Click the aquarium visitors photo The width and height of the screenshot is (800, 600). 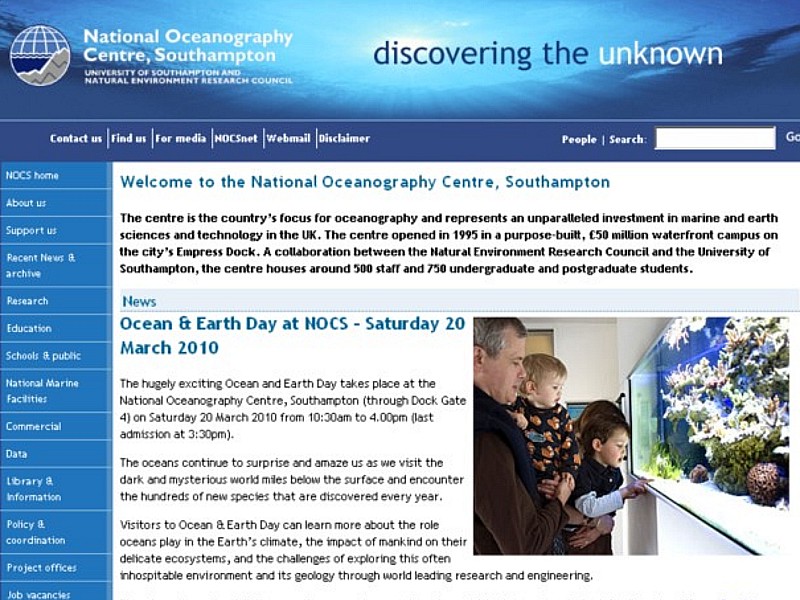coord(631,436)
